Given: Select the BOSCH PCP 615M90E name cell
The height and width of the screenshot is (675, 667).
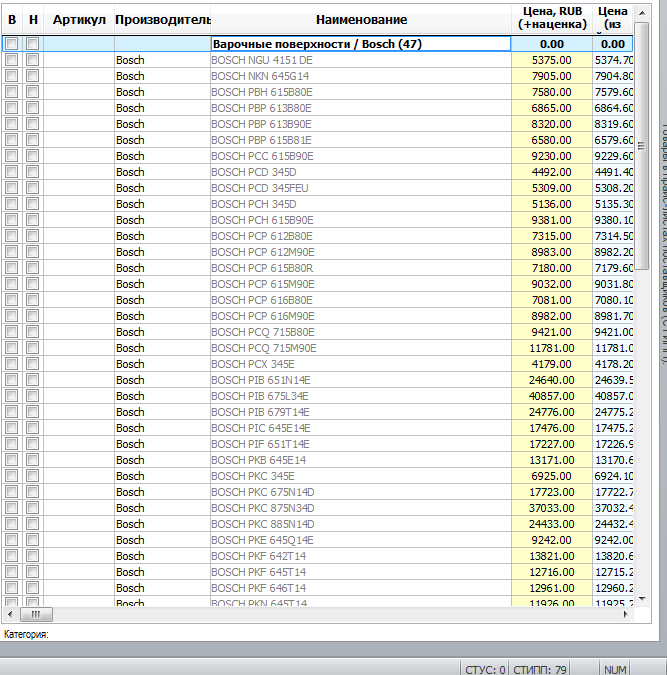Looking at the screenshot, I should pyautogui.click(x=361, y=284).
